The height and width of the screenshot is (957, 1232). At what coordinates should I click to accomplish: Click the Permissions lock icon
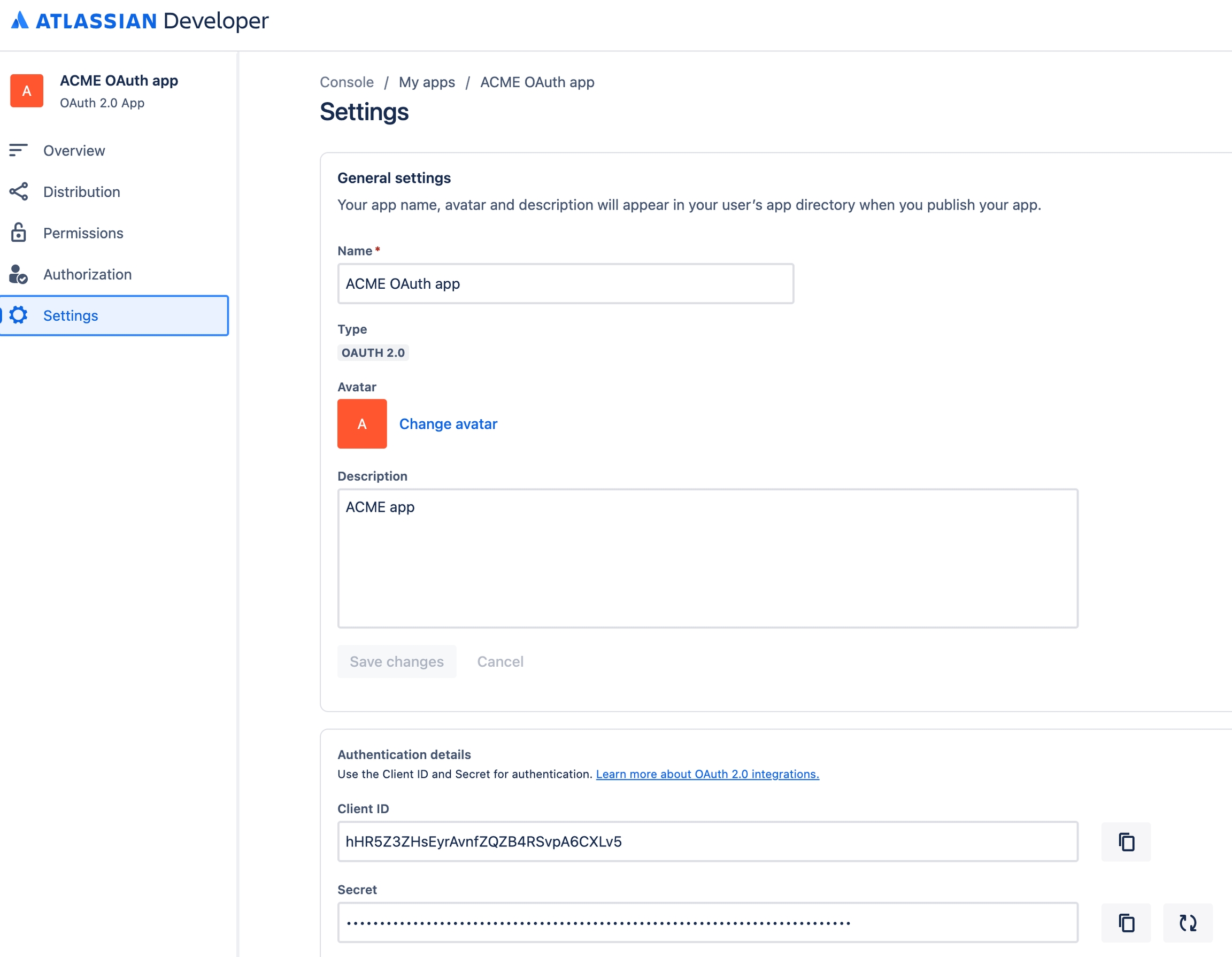click(x=18, y=233)
